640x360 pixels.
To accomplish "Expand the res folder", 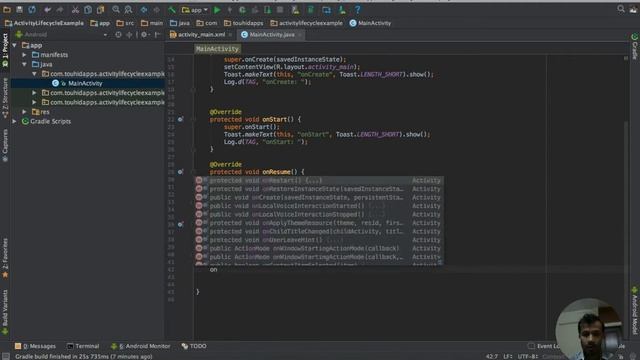I will [24, 111].
